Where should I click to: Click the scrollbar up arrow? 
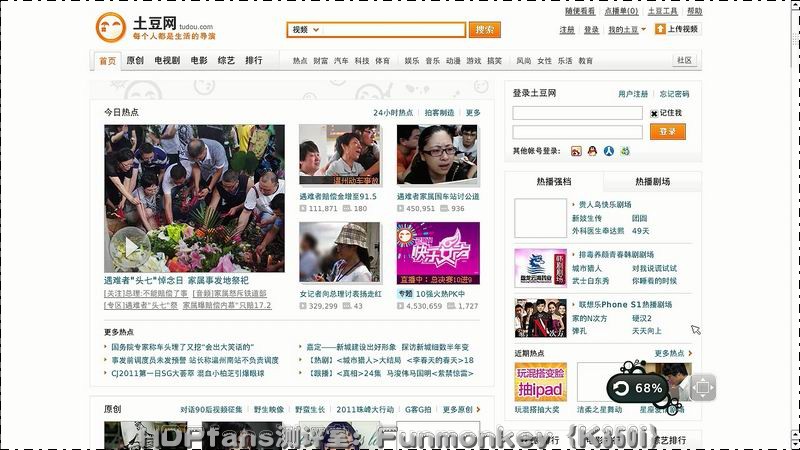pos(795,5)
